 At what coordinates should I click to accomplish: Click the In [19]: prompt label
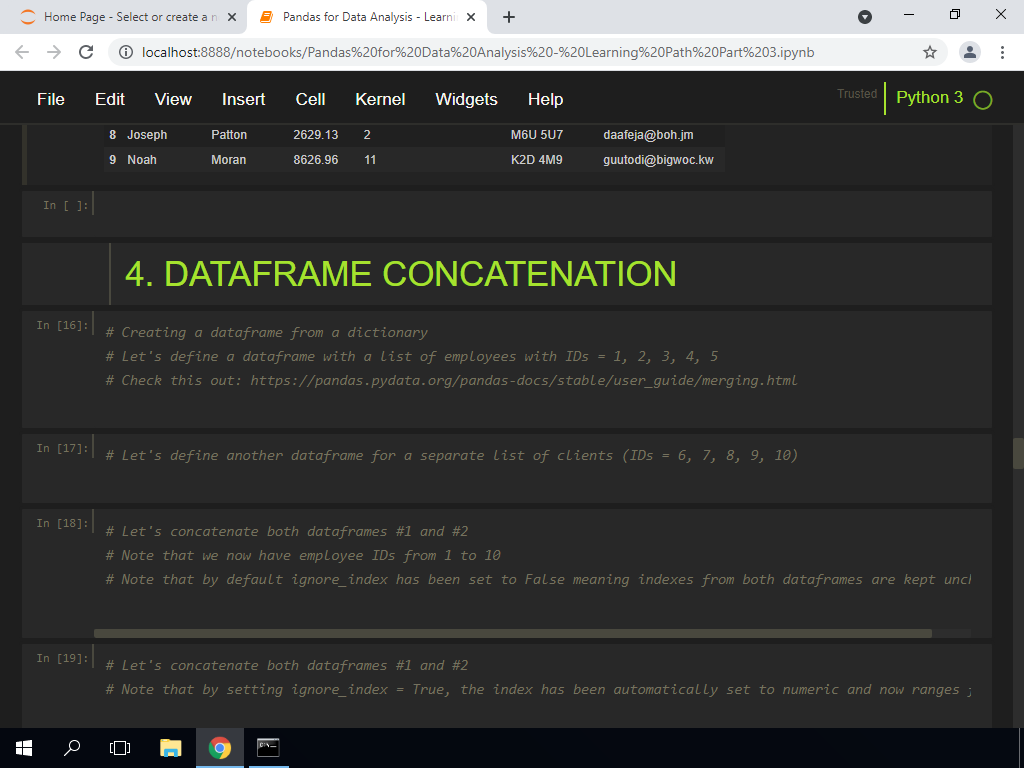tap(62, 658)
